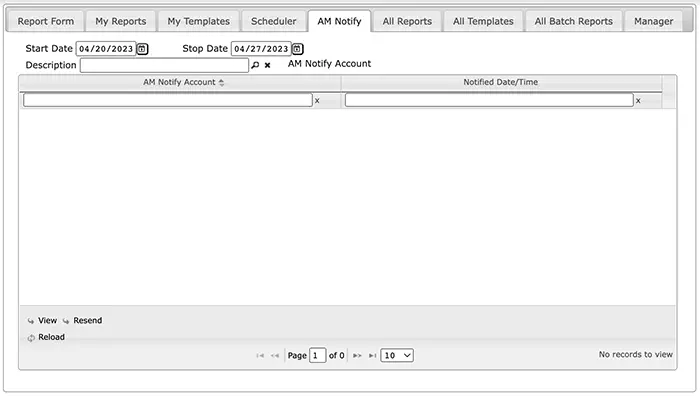700x396 pixels.
Task: Go to the previous page arrow
Action: [275, 355]
